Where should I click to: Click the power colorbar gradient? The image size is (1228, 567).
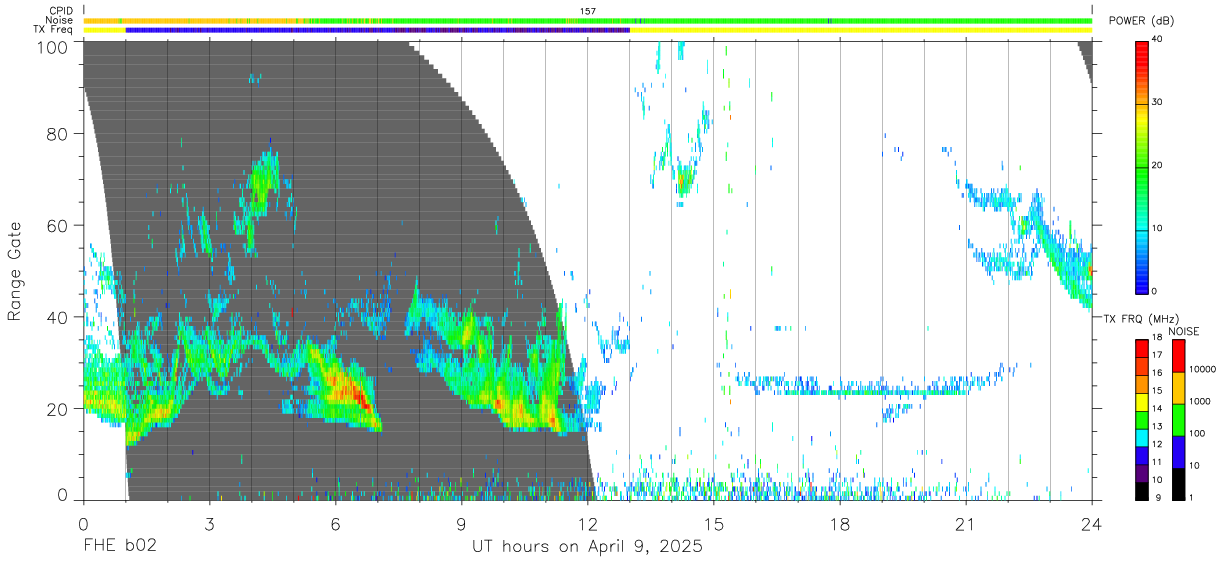[1142, 166]
